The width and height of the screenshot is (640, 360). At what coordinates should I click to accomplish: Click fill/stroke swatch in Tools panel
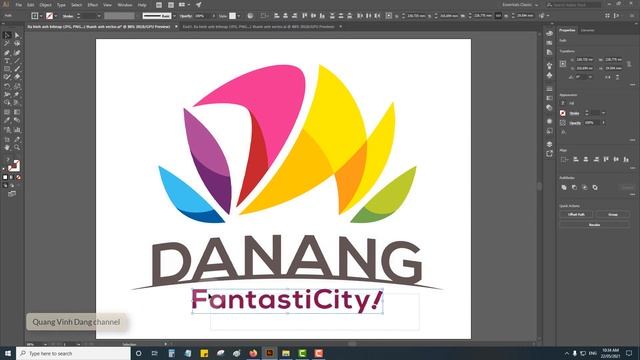[13, 165]
